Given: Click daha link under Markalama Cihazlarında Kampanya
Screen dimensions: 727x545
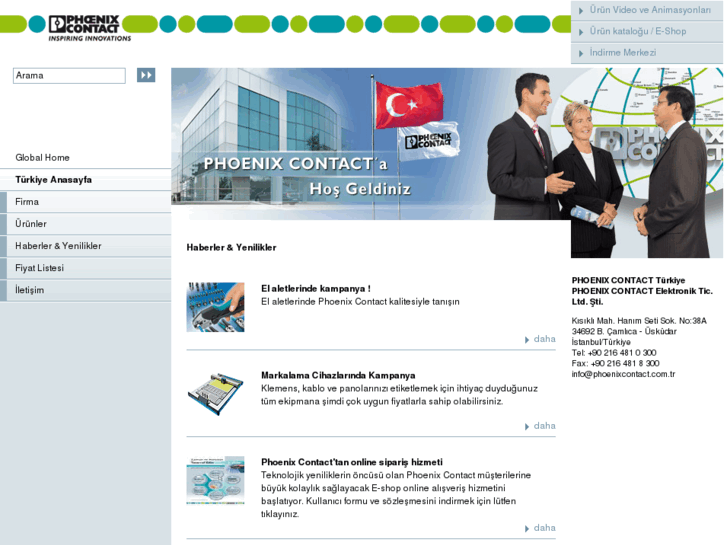Looking at the screenshot, I should point(544,426).
